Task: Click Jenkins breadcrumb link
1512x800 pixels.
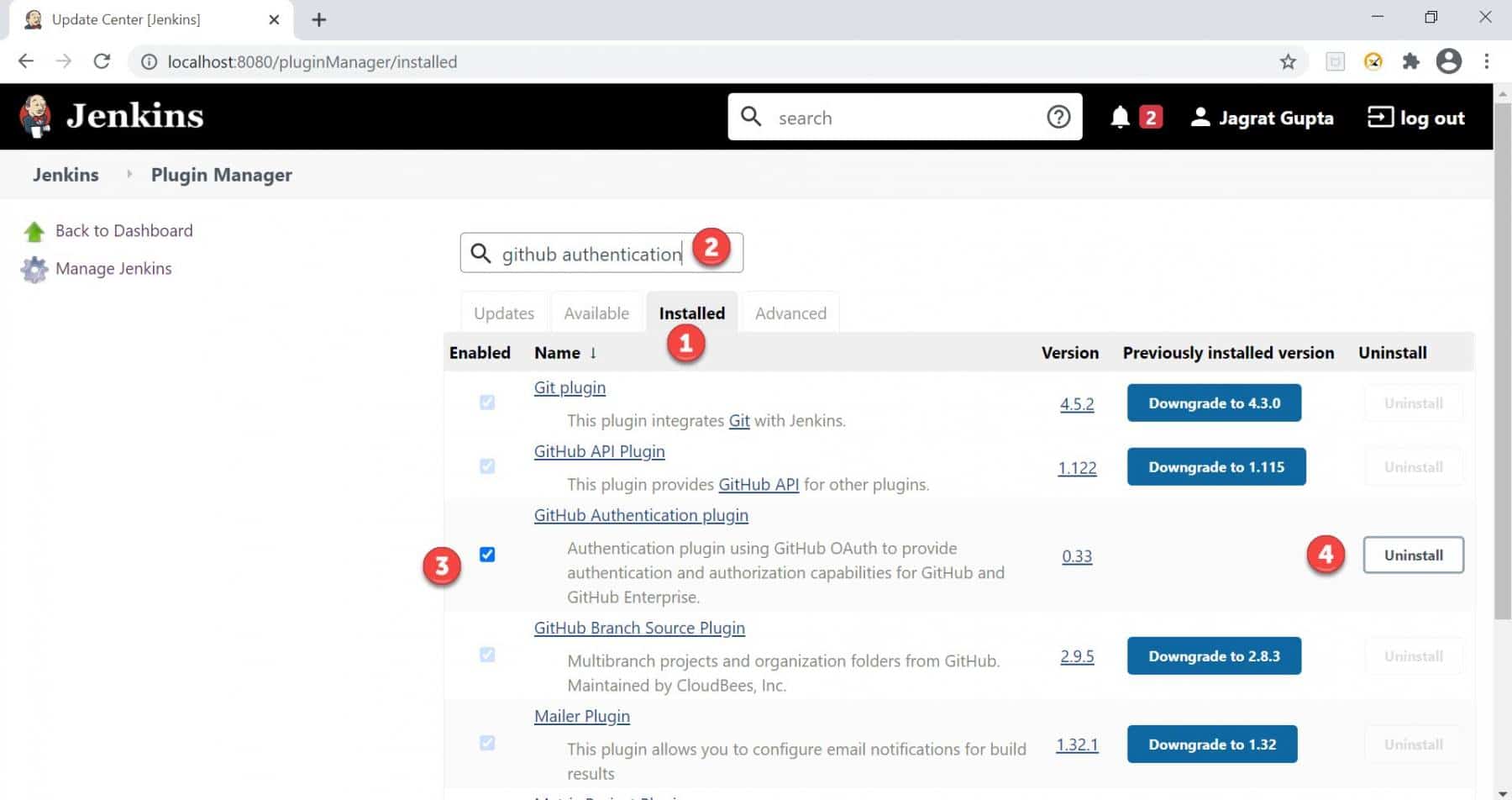Action: click(x=66, y=175)
